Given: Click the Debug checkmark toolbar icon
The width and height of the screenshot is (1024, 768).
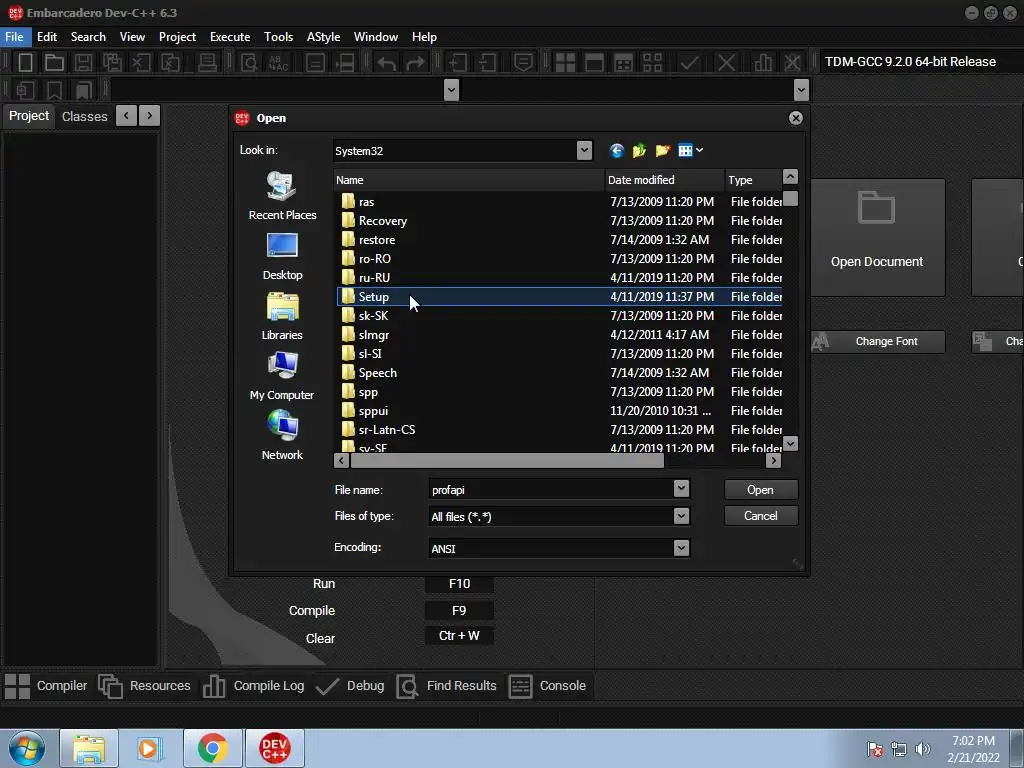Looking at the screenshot, I should click(x=689, y=62).
